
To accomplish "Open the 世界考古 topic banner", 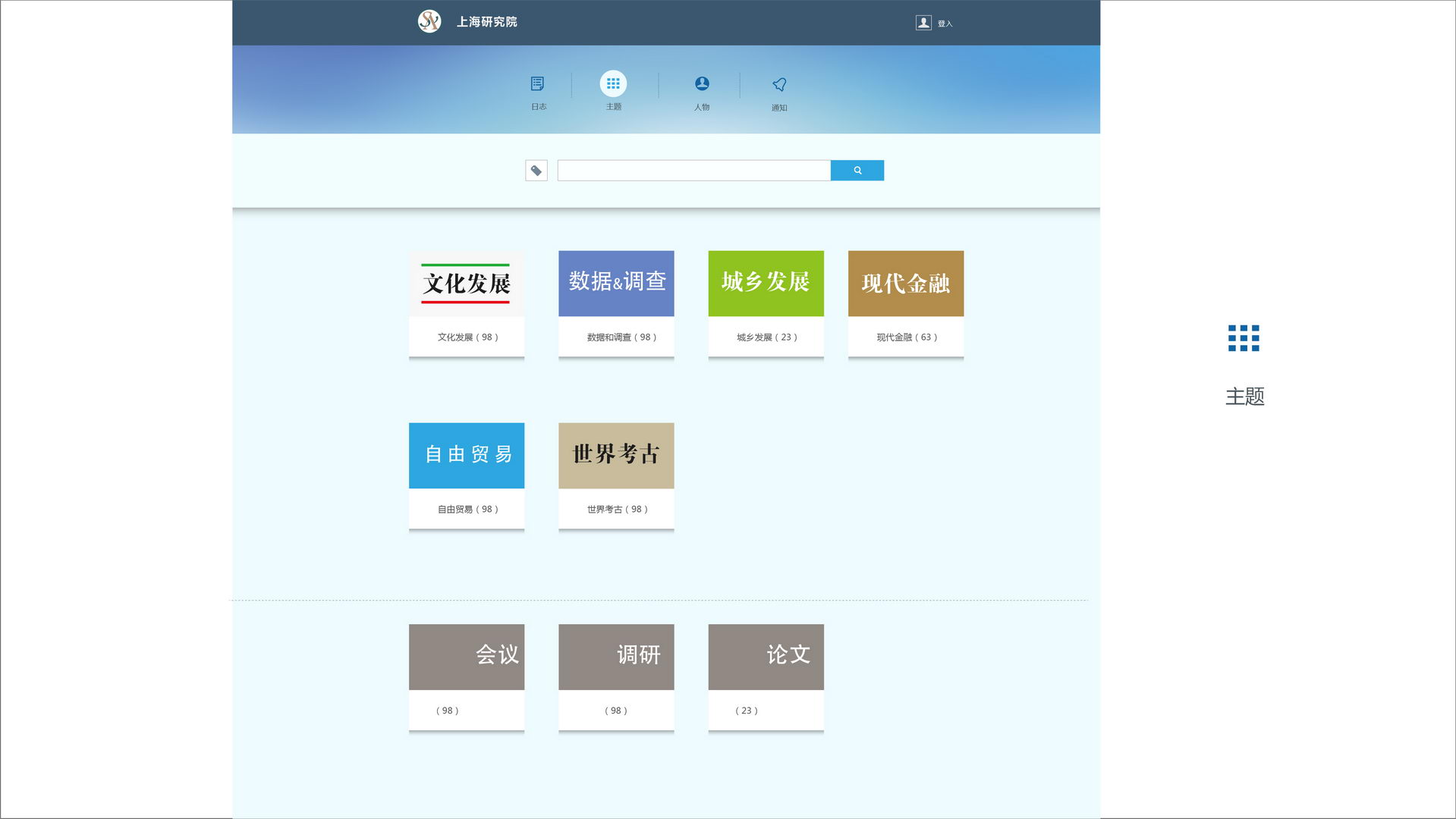I will coord(616,456).
